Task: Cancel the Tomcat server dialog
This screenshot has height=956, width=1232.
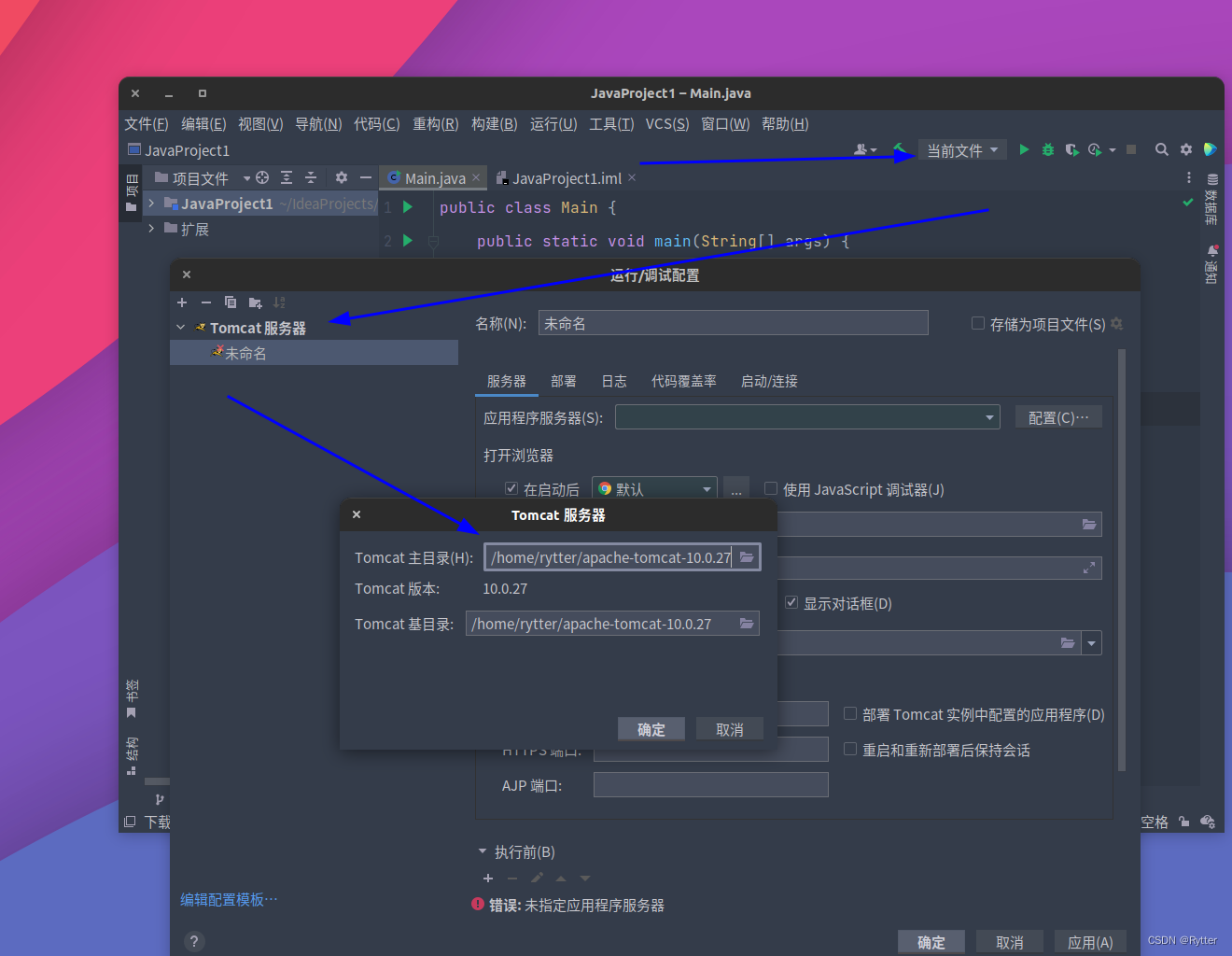Action: pos(730,729)
